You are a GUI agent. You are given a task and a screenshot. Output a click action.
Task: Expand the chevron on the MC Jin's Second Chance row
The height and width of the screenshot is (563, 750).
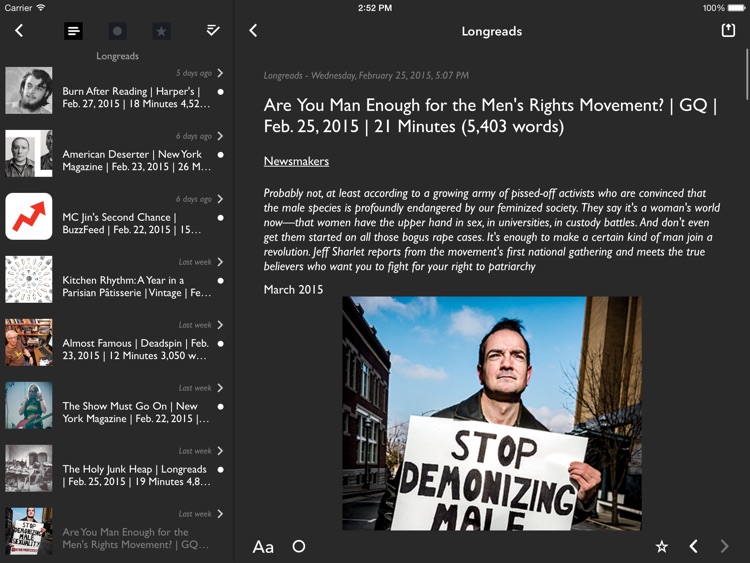(220, 199)
